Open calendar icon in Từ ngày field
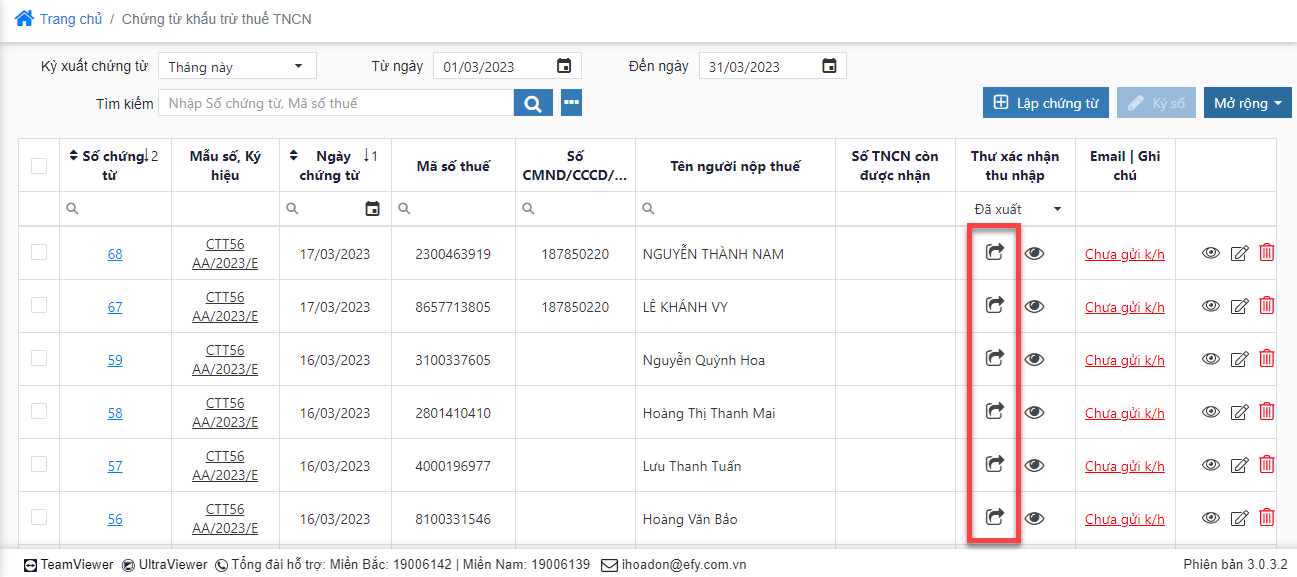Viewport: 1297px width, 577px height. (x=564, y=66)
